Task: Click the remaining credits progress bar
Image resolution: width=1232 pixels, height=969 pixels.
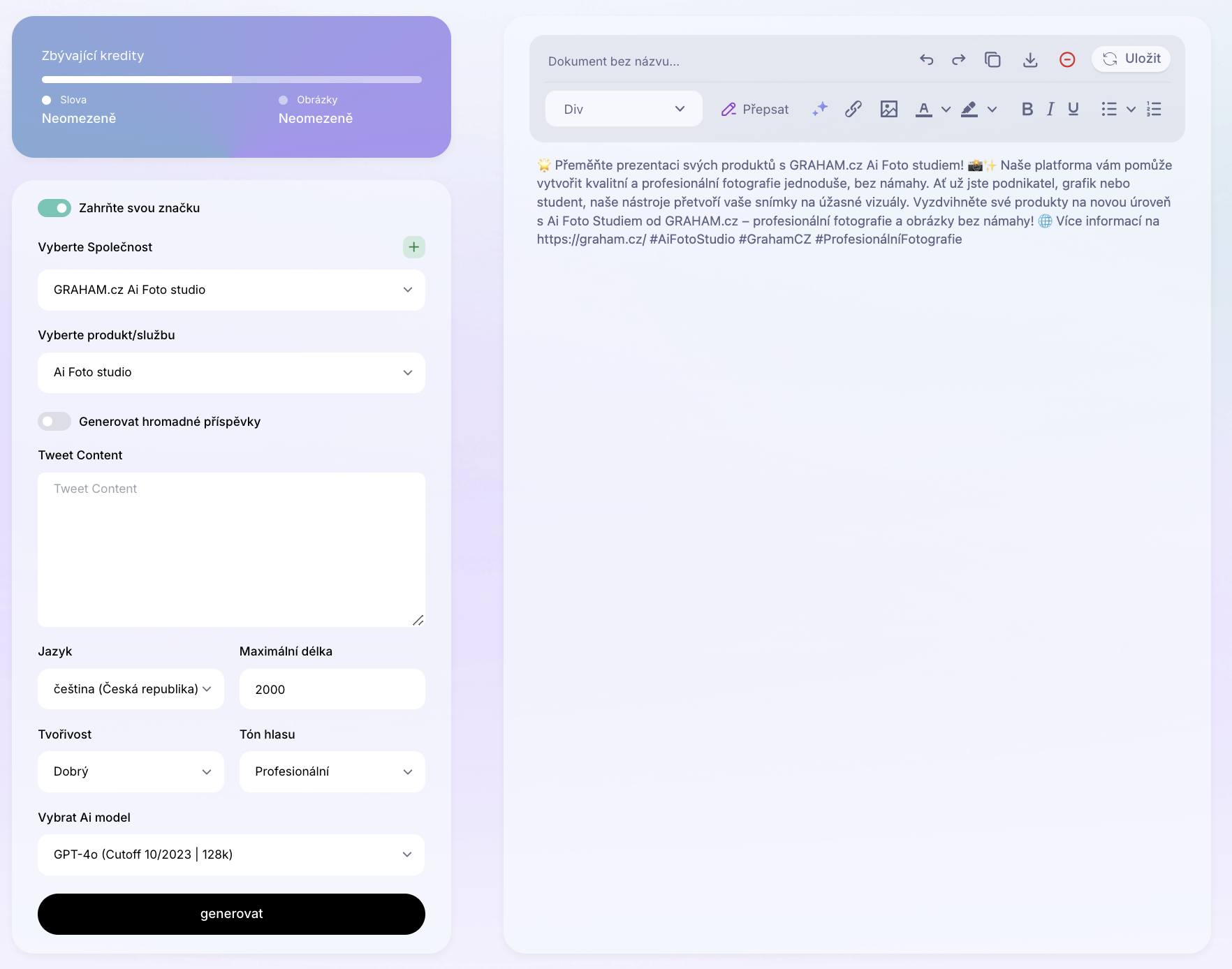Action: (231, 80)
